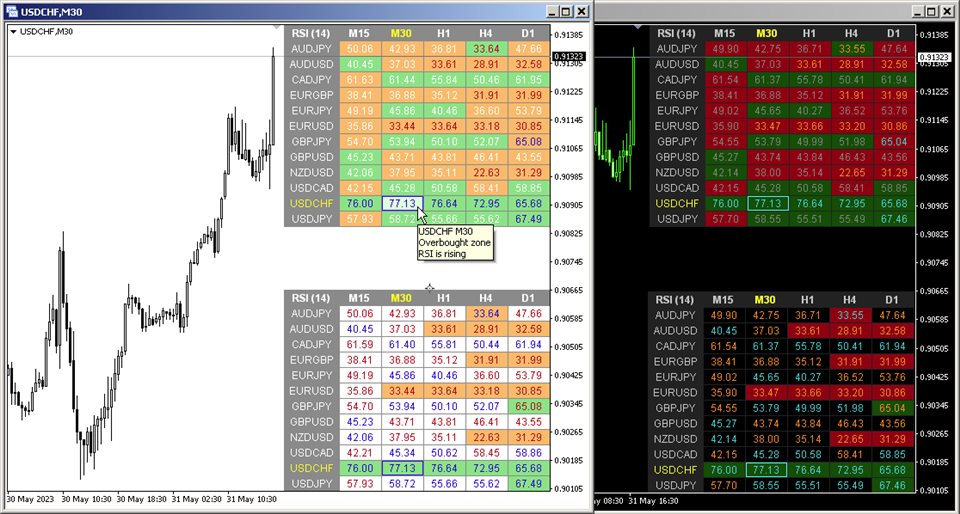Click the cyan-bordered 77.13 cell in the lower dark table
This screenshot has height=514, width=960.
(x=767, y=470)
